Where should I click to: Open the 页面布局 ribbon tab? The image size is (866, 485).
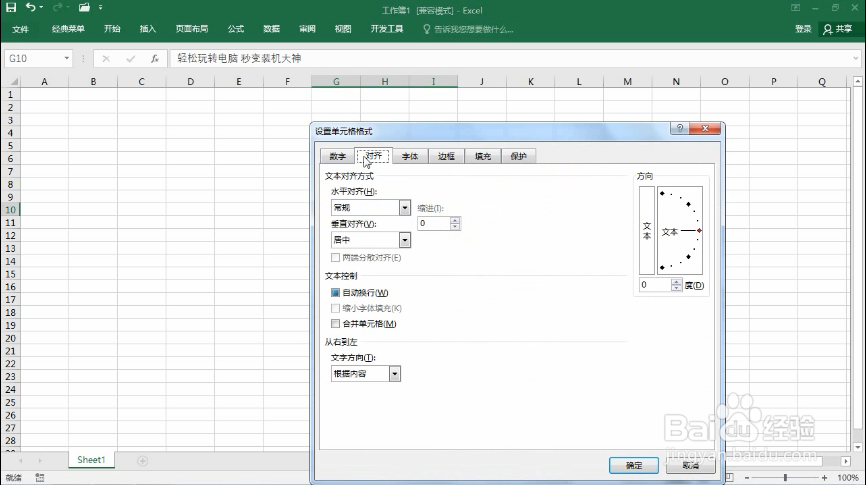pos(192,29)
